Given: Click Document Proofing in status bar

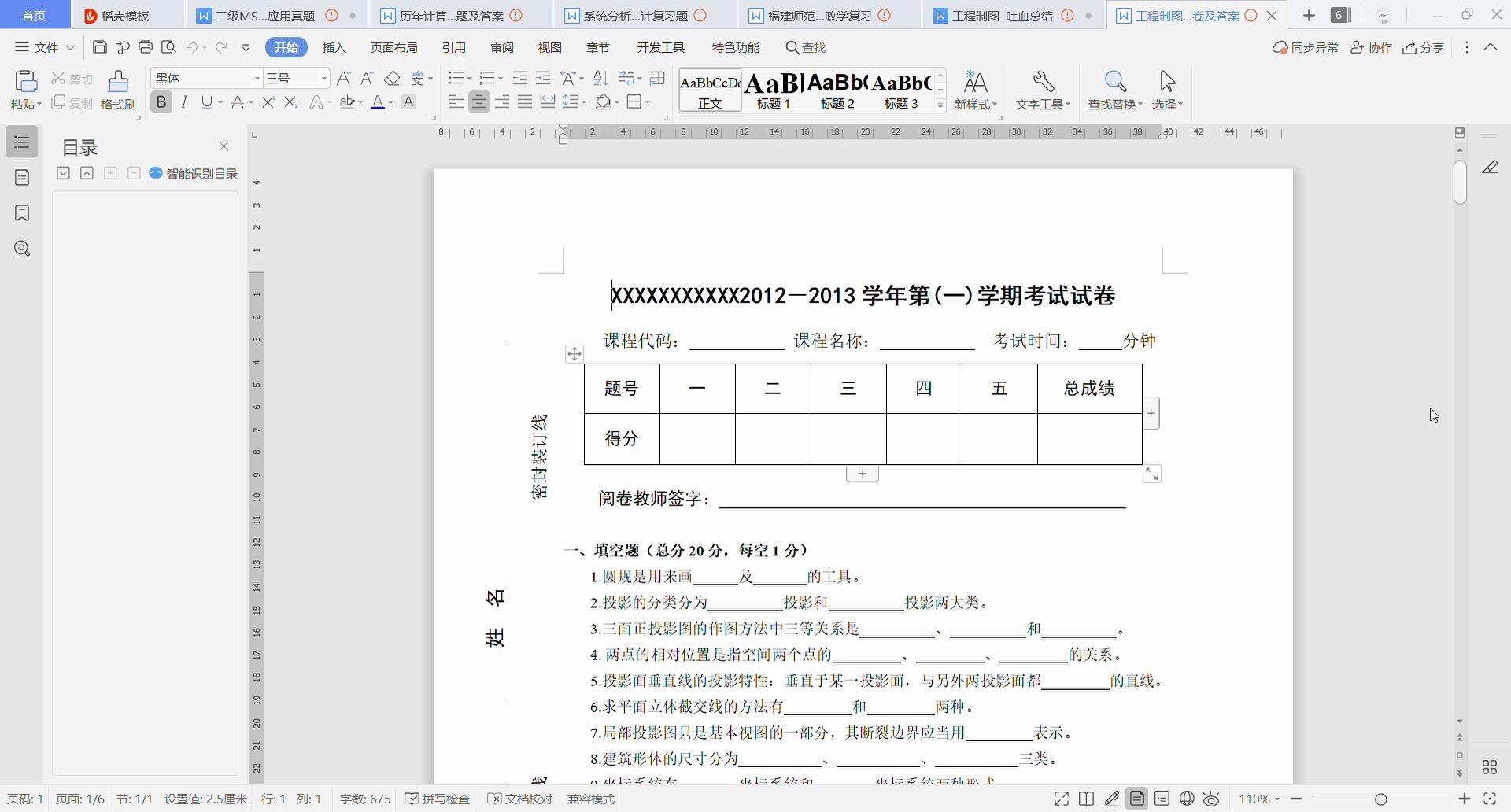Looking at the screenshot, I should (x=520, y=799).
